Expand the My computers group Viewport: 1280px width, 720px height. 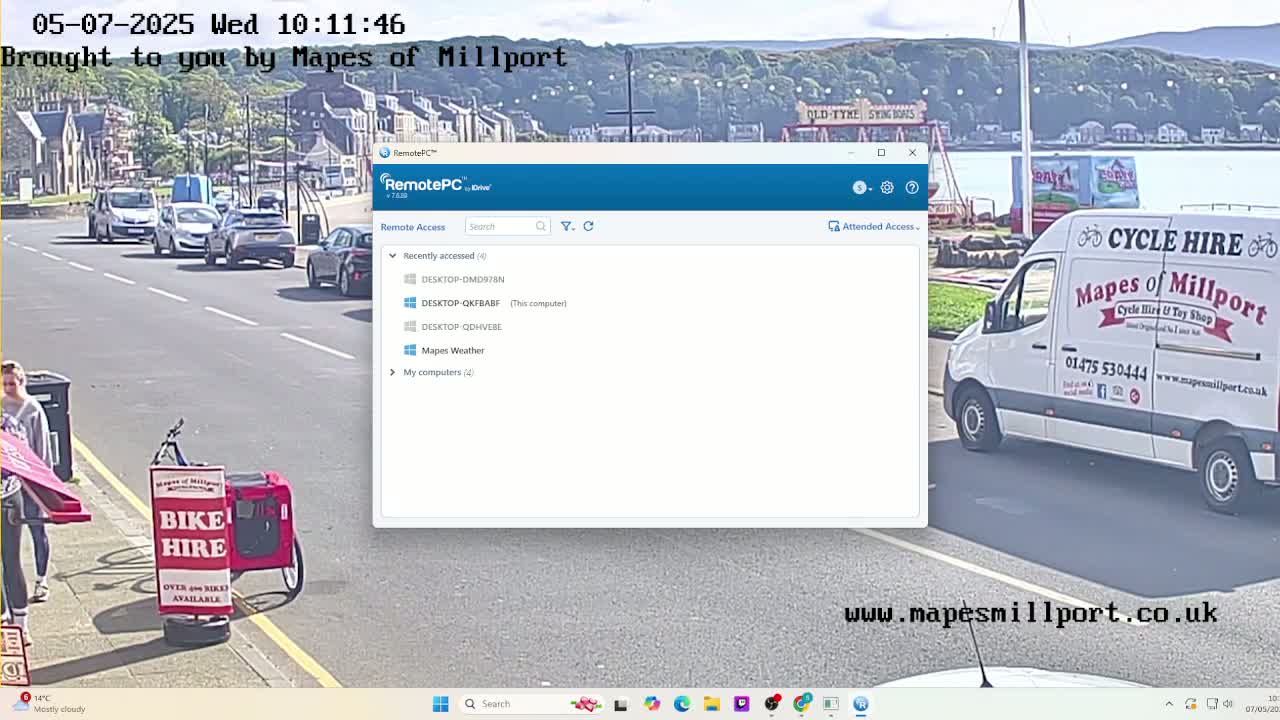click(x=392, y=372)
